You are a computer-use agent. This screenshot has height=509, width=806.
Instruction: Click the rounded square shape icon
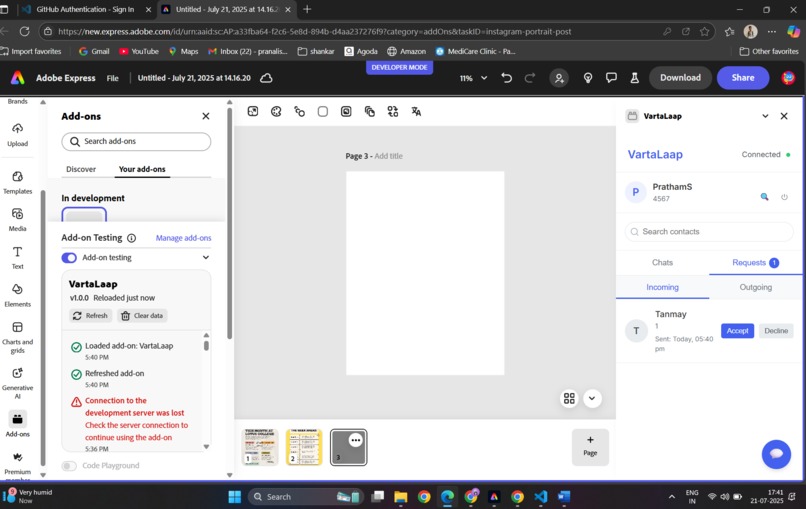tap(323, 112)
